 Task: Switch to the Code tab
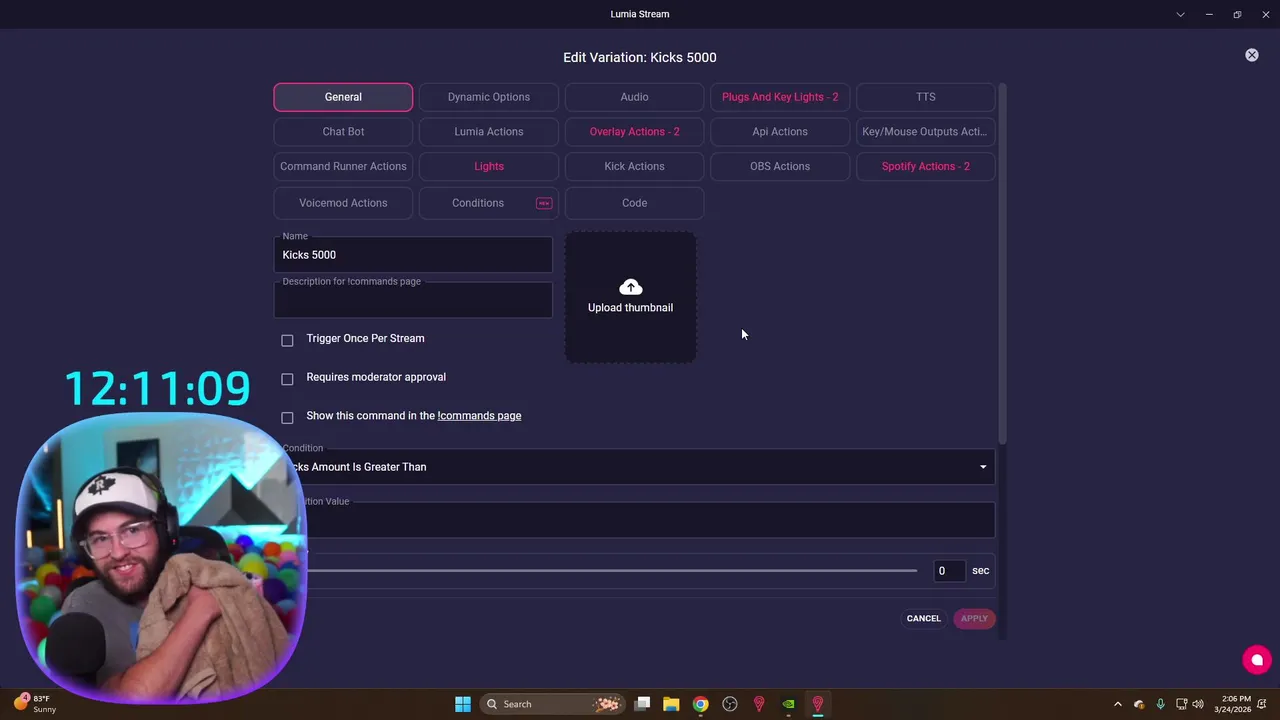point(634,203)
